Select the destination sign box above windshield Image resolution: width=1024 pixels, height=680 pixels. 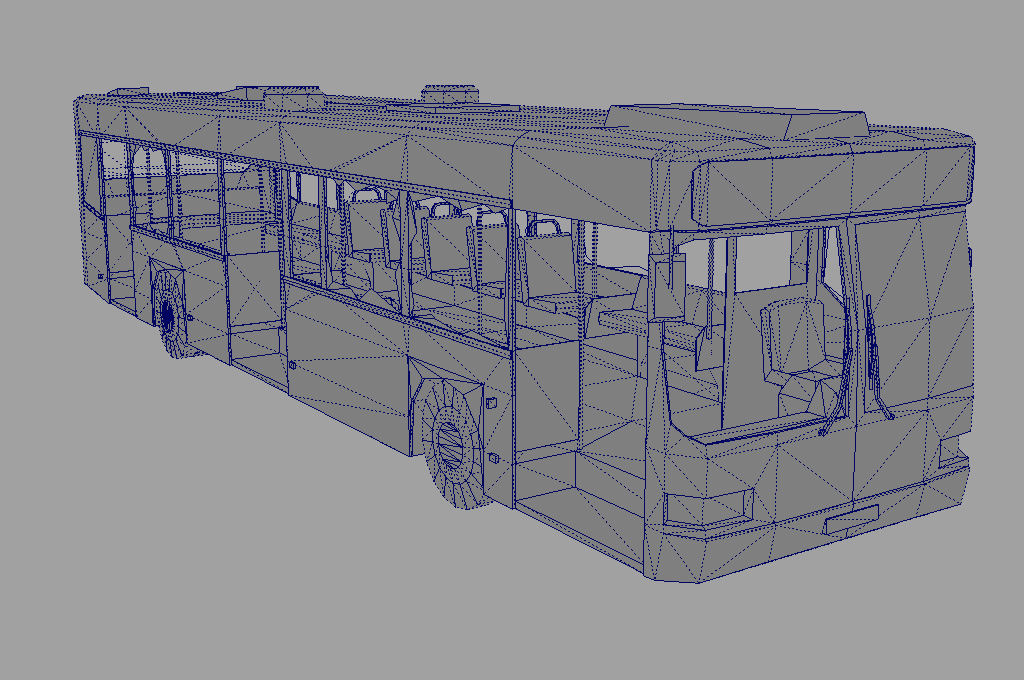pos(833,185)
